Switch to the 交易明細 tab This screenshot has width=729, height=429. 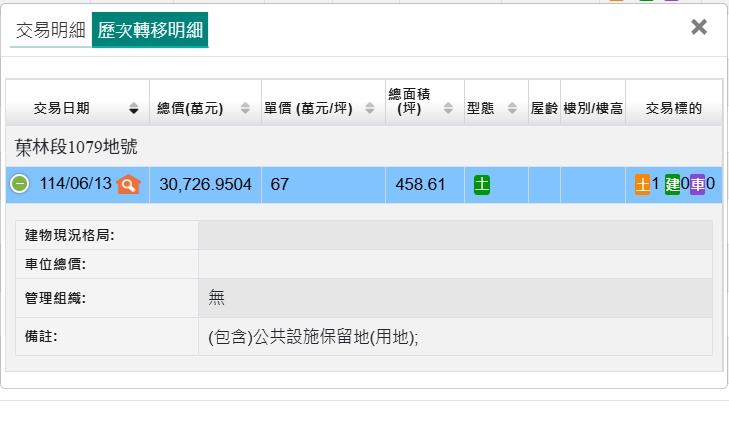coord(49,30)
